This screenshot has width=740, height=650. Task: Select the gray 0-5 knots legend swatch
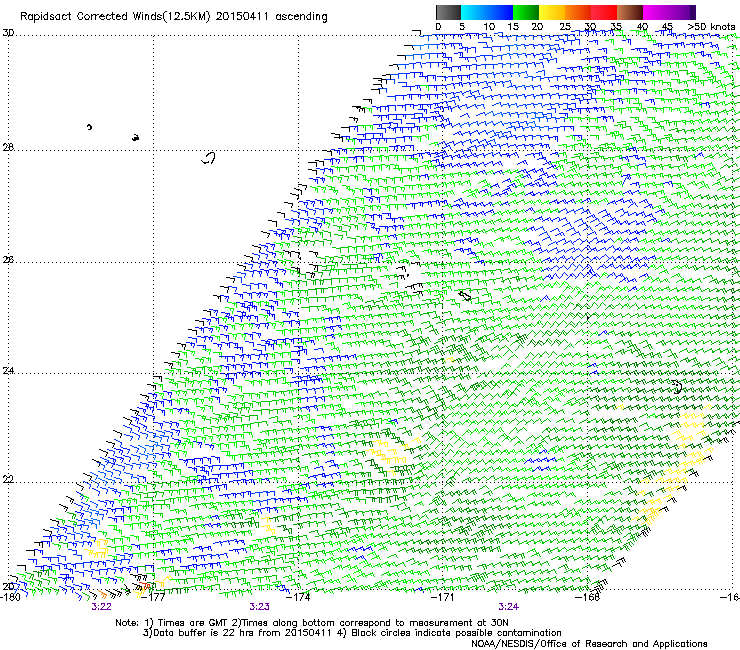coord(448,12)
